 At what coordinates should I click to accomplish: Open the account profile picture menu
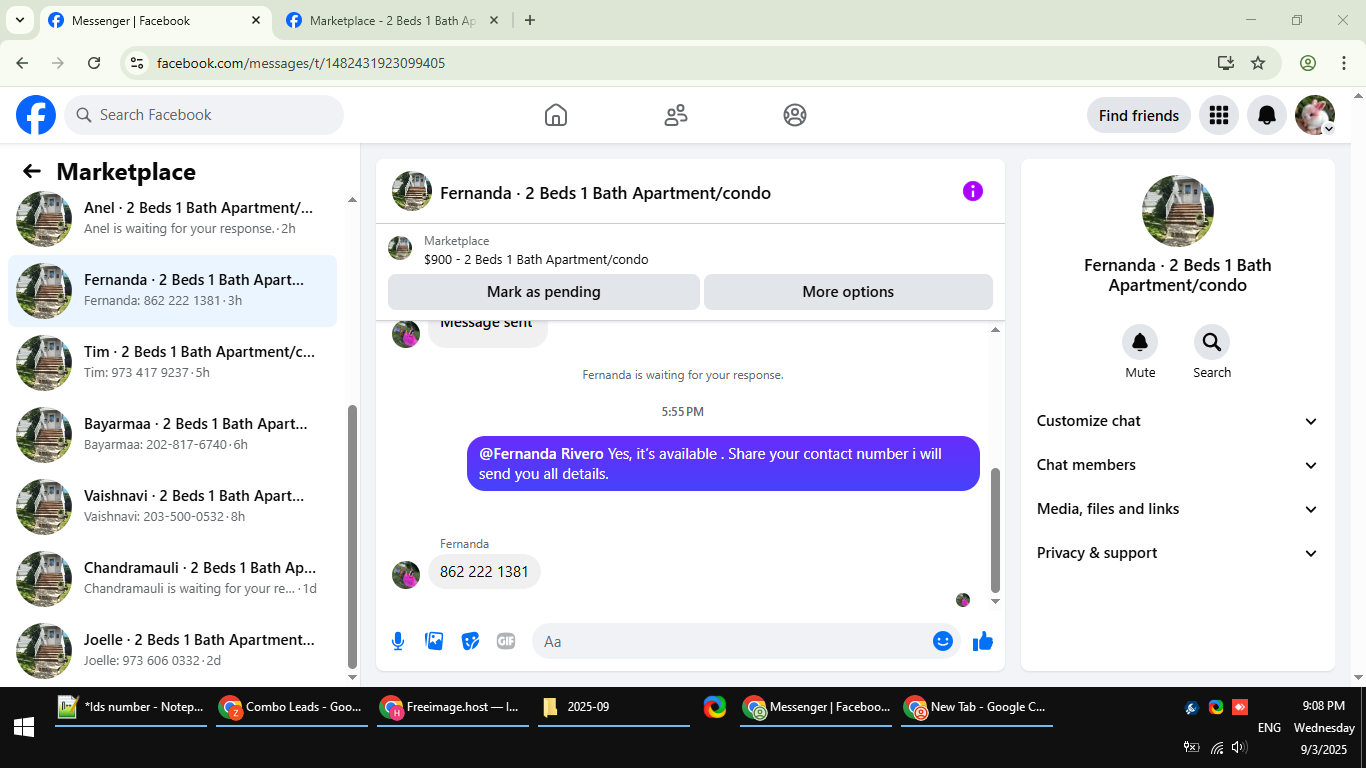pos(1315,115)
